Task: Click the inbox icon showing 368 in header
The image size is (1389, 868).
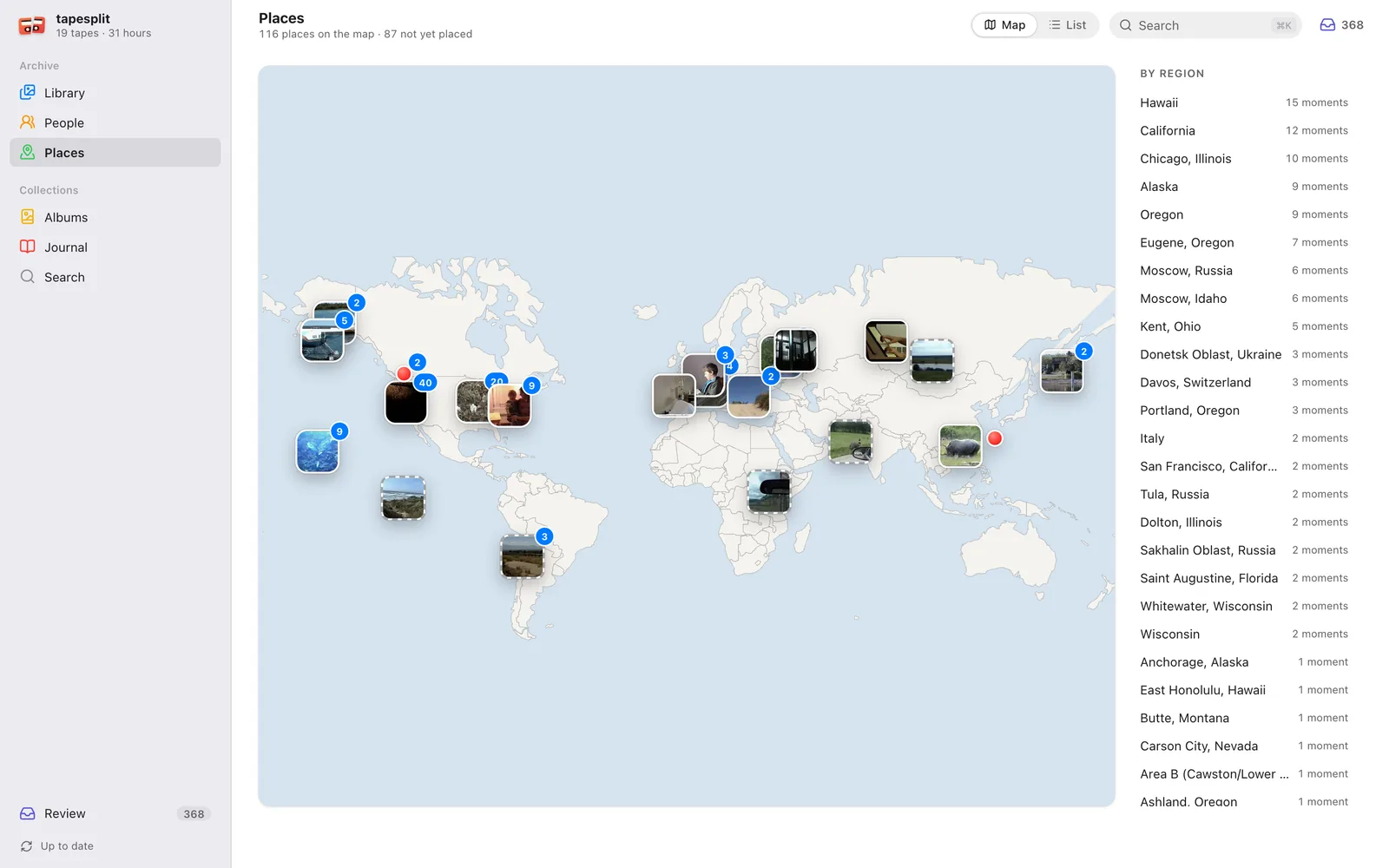Action: pyautogui.click(x=1327, y=25)
